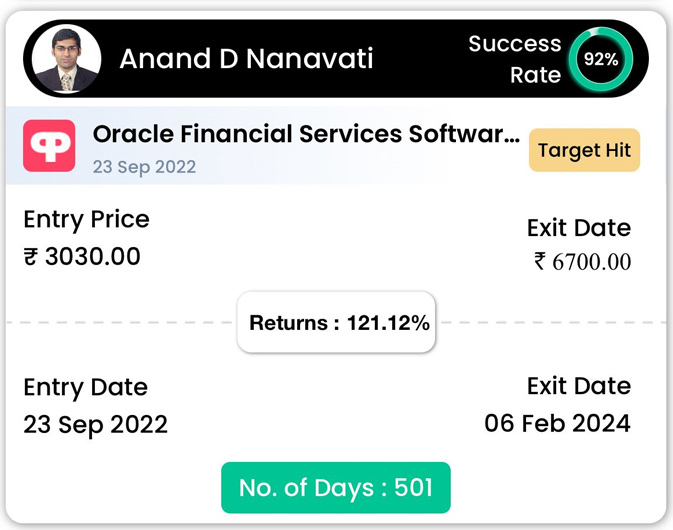Click the Returns : 121.12% pill
Screen dimensions: 673x530
click(x=336, y=322)
